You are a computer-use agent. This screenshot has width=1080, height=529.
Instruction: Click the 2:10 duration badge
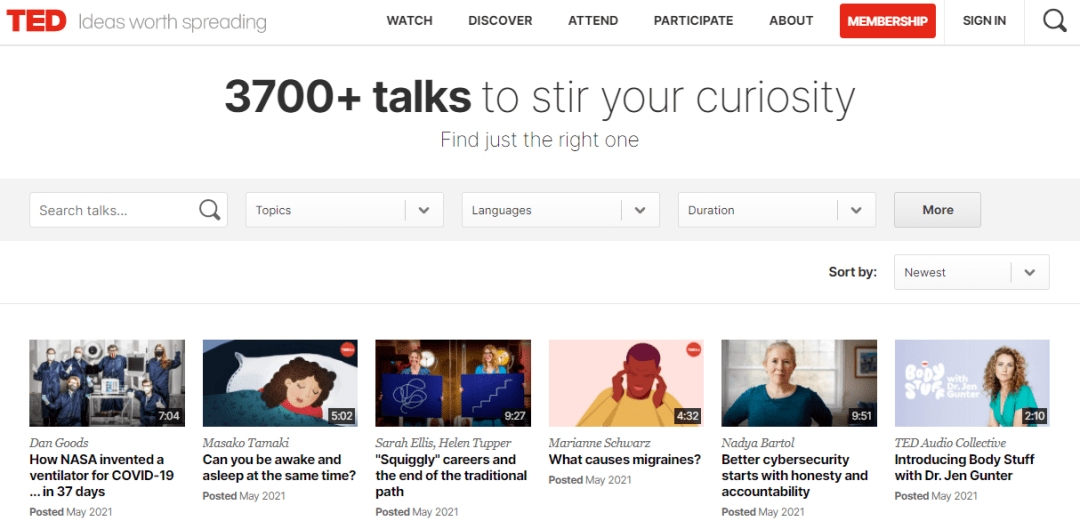click(x=1034, y=416)
